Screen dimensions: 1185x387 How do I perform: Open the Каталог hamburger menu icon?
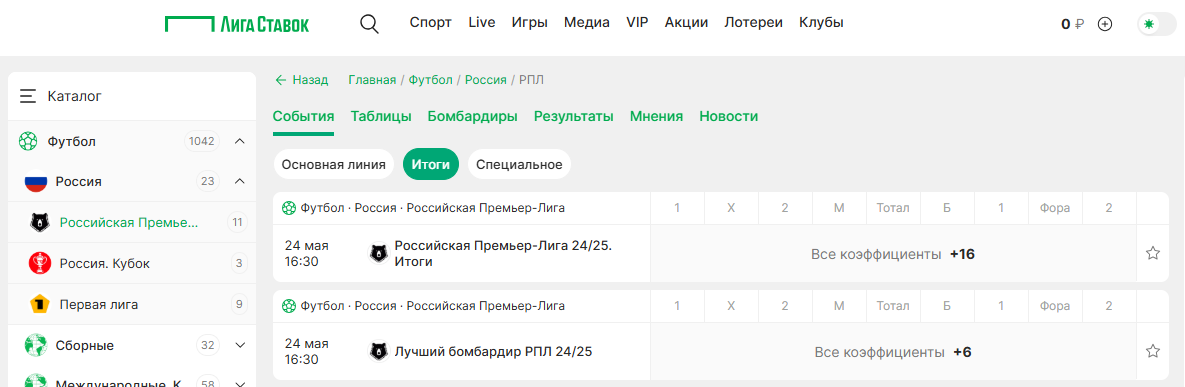click(x=28, y=96)
